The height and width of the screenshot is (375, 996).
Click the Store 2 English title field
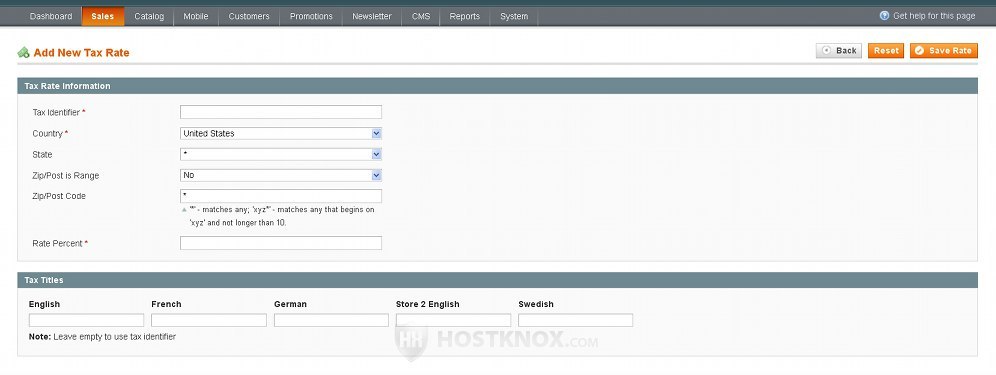[454, 320]
